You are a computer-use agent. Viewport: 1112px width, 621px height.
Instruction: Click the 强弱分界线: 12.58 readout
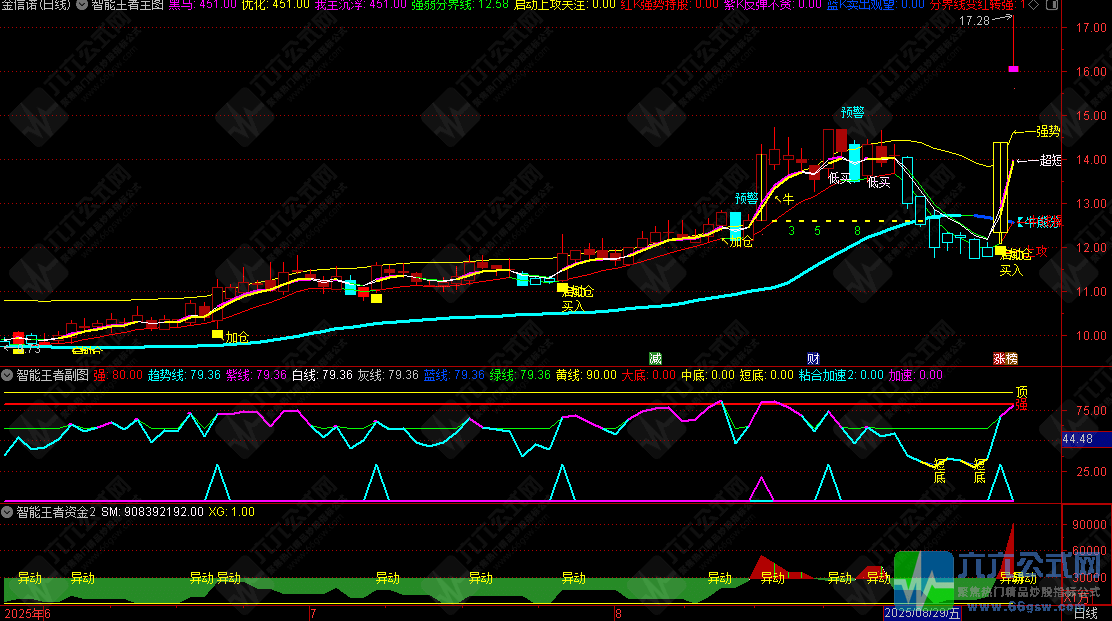[x=460, y=4]
